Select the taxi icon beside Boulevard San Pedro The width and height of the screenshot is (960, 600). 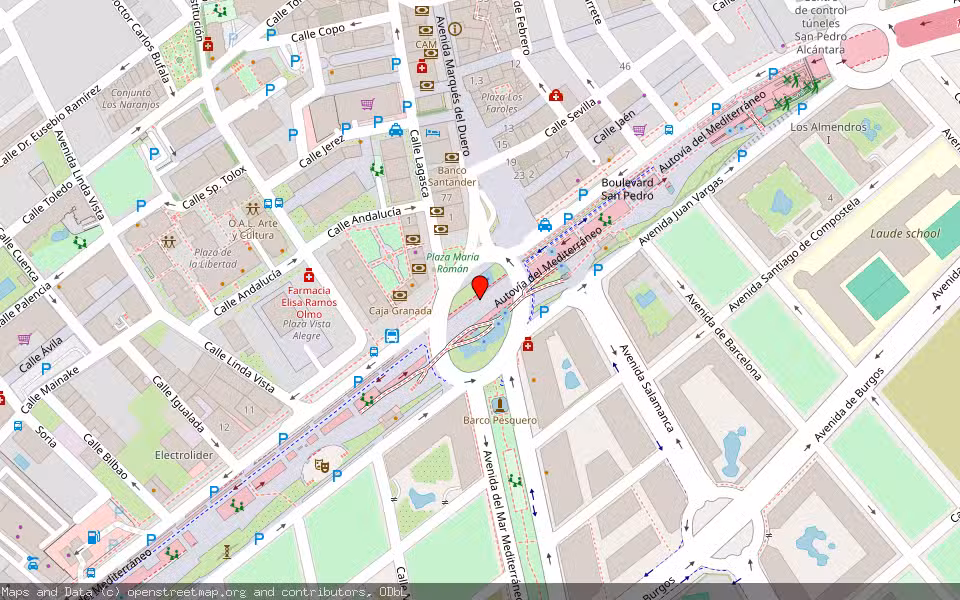pos(545,225)
